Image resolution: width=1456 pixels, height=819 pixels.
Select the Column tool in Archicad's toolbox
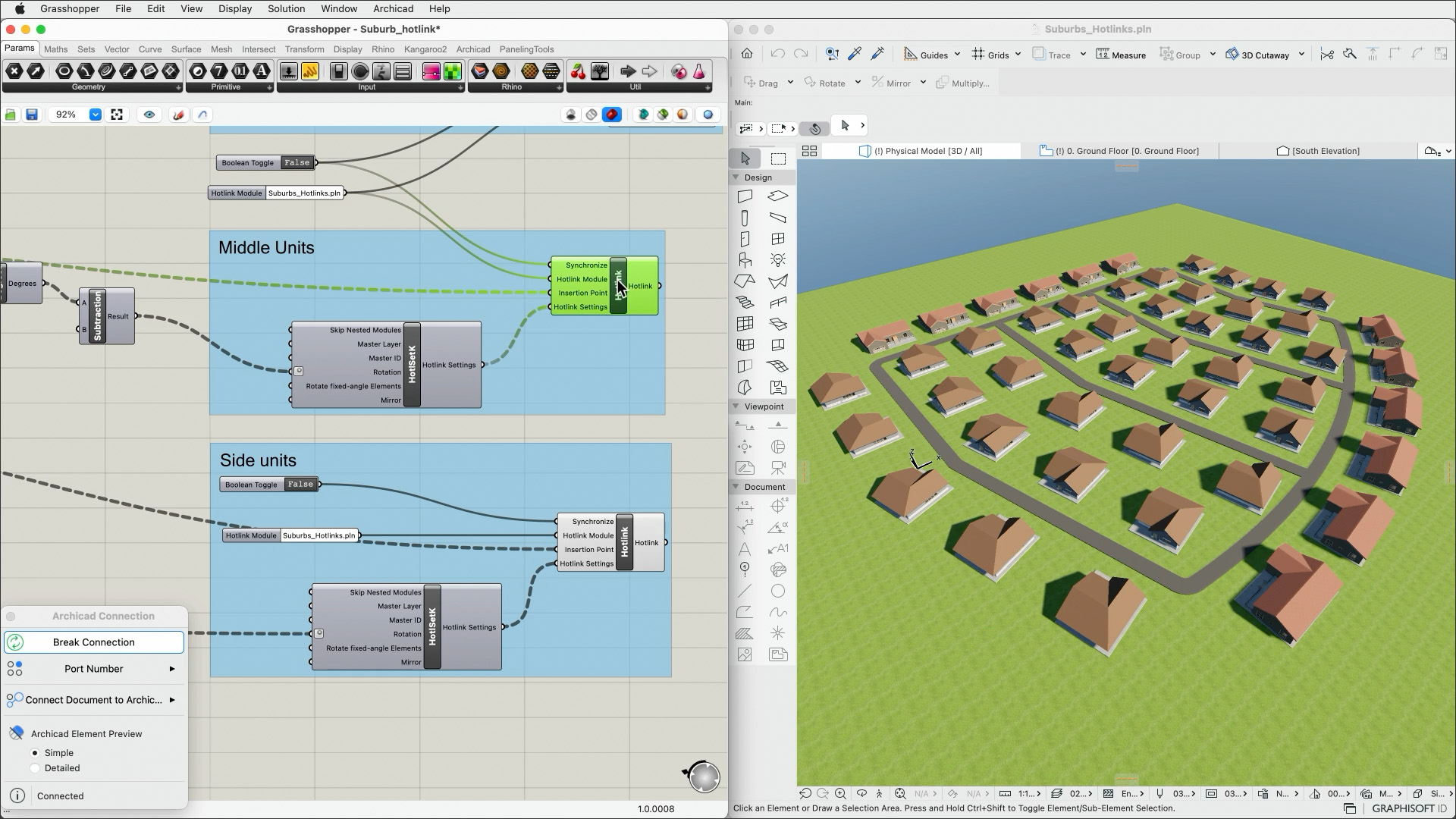pyautogui.click(x=745, y=218)
